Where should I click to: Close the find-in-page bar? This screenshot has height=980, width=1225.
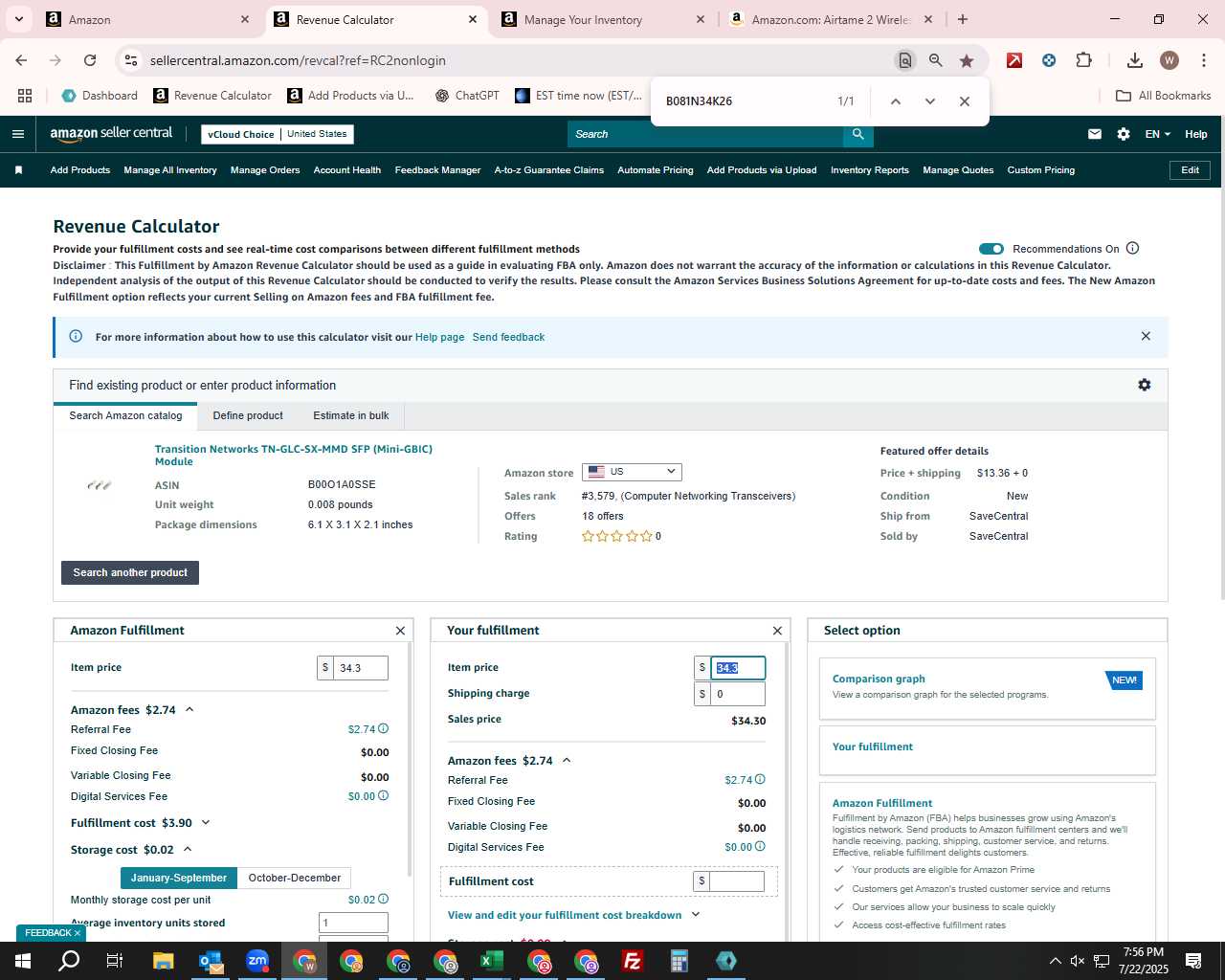pos(965,101)
